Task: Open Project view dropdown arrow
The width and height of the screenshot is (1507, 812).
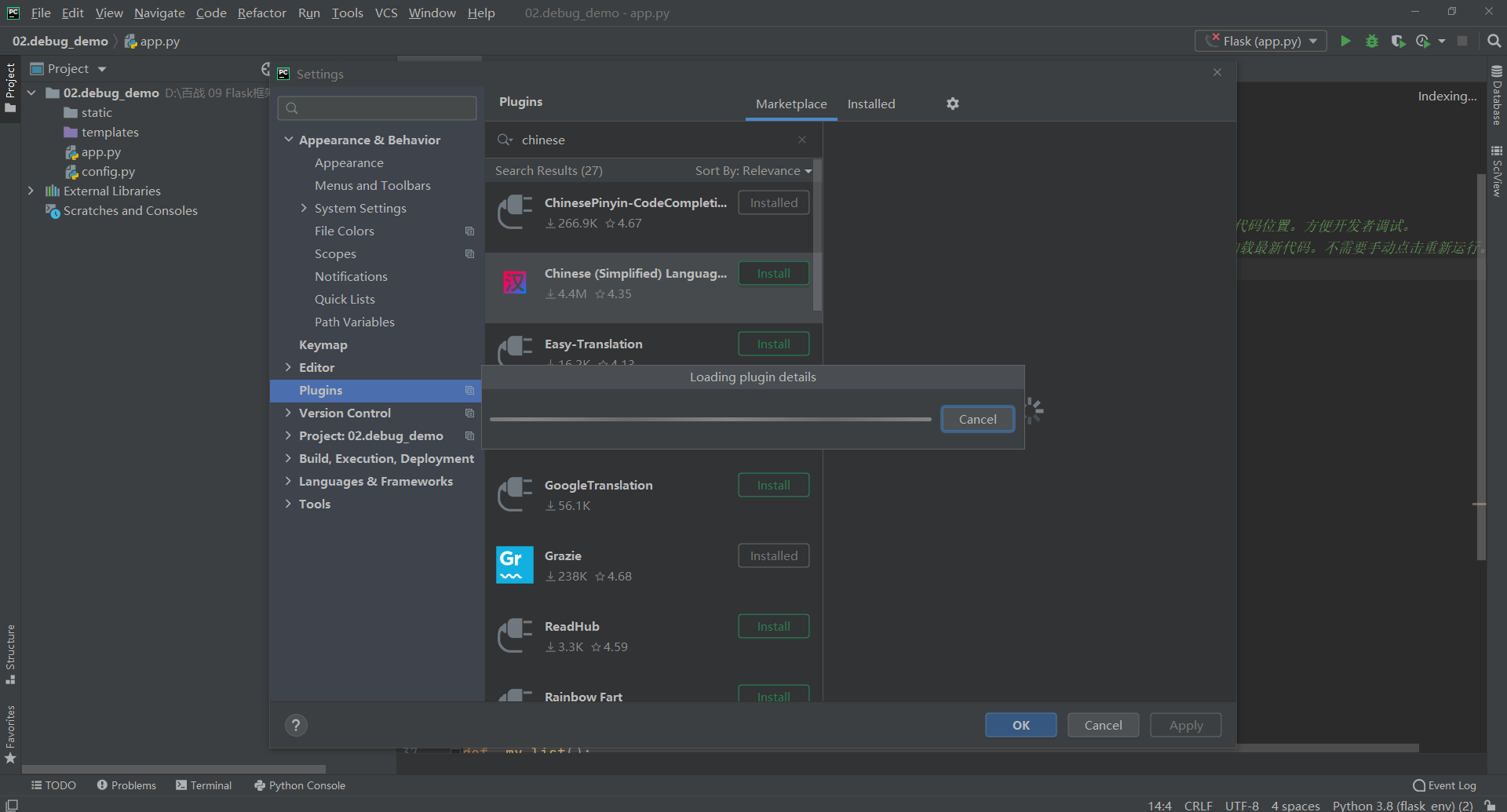Action: (x=102, y=69)
